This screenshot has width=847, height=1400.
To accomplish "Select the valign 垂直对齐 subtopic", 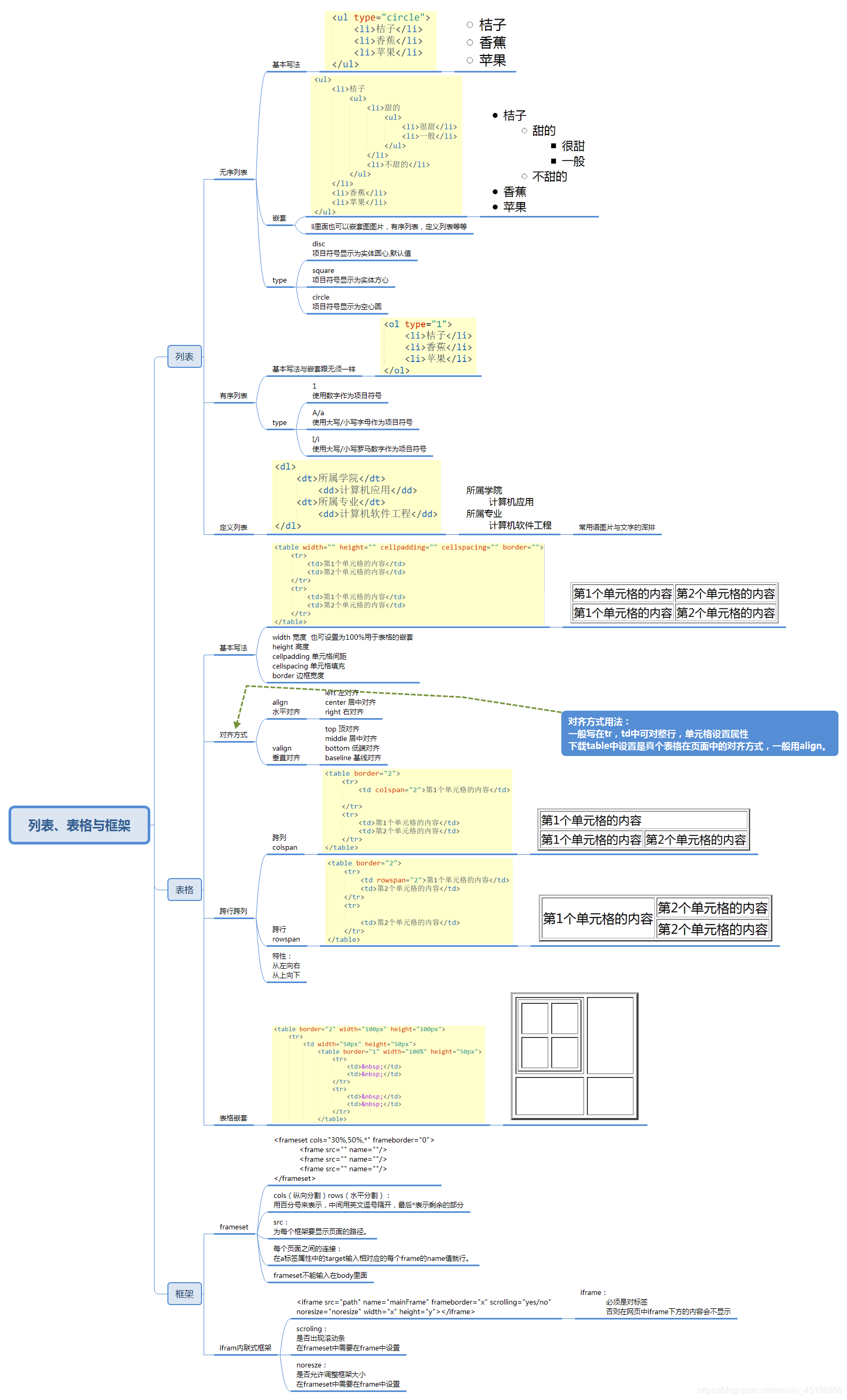I will 286,753.
